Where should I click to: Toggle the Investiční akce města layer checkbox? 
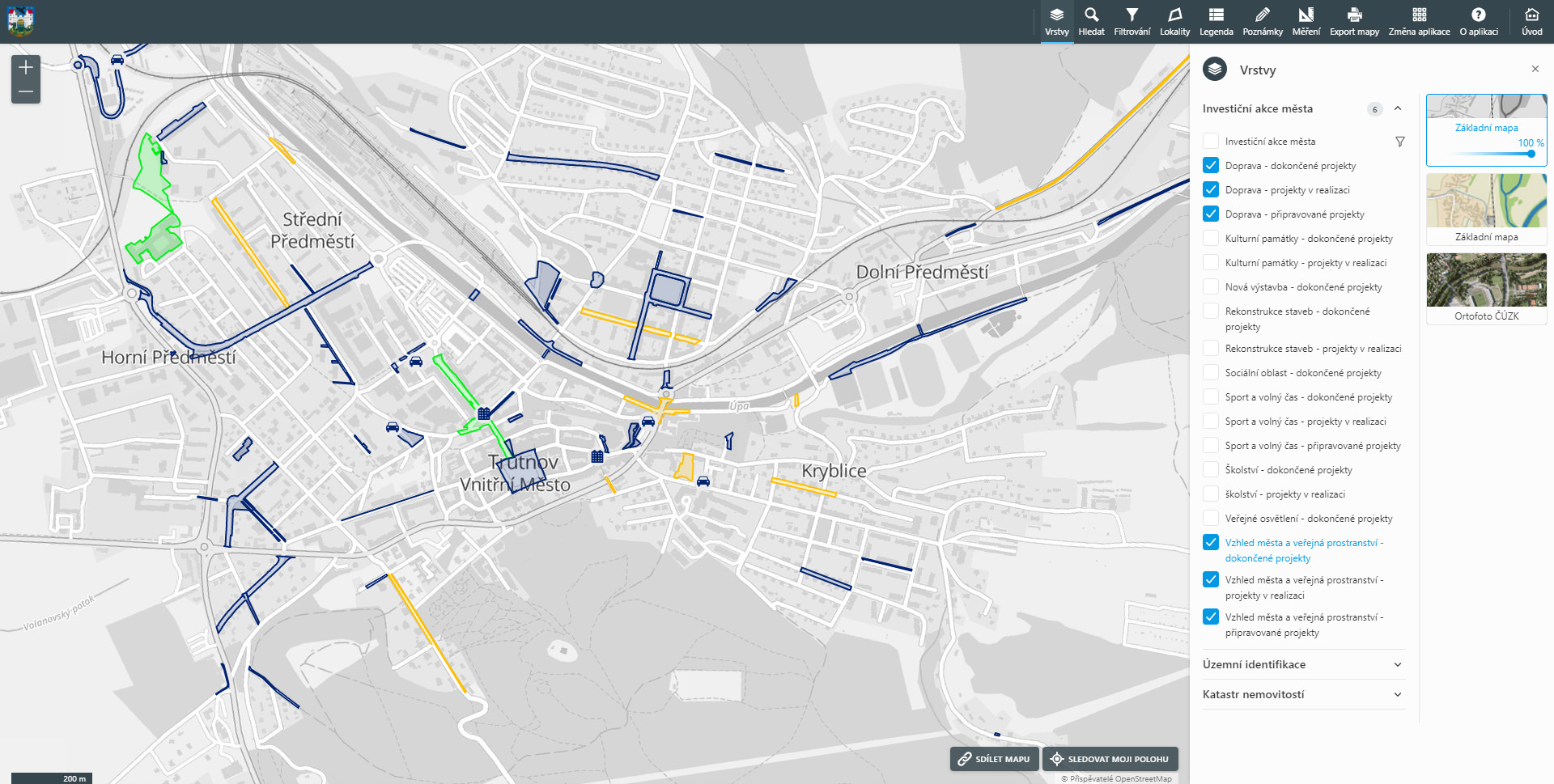[1211, 141]
